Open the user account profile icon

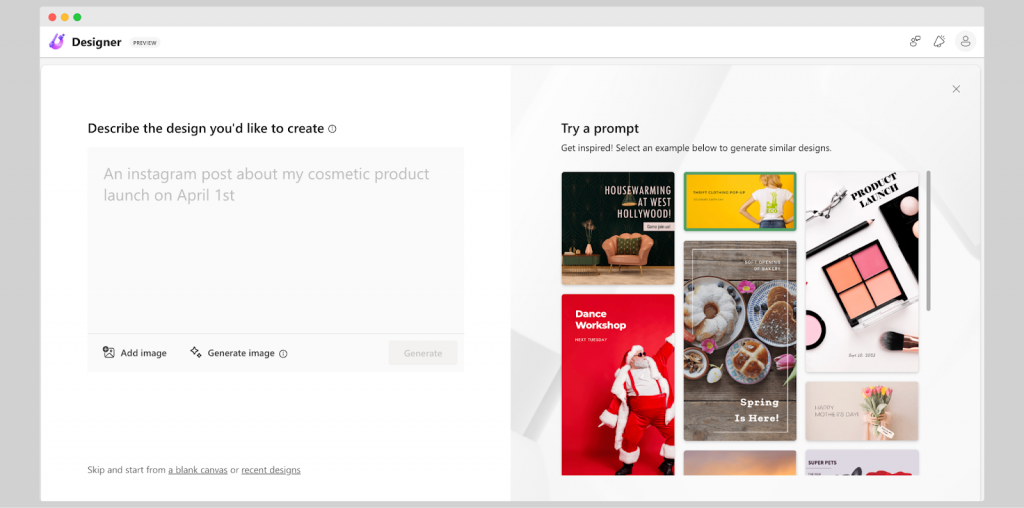(x=965, y=41)
